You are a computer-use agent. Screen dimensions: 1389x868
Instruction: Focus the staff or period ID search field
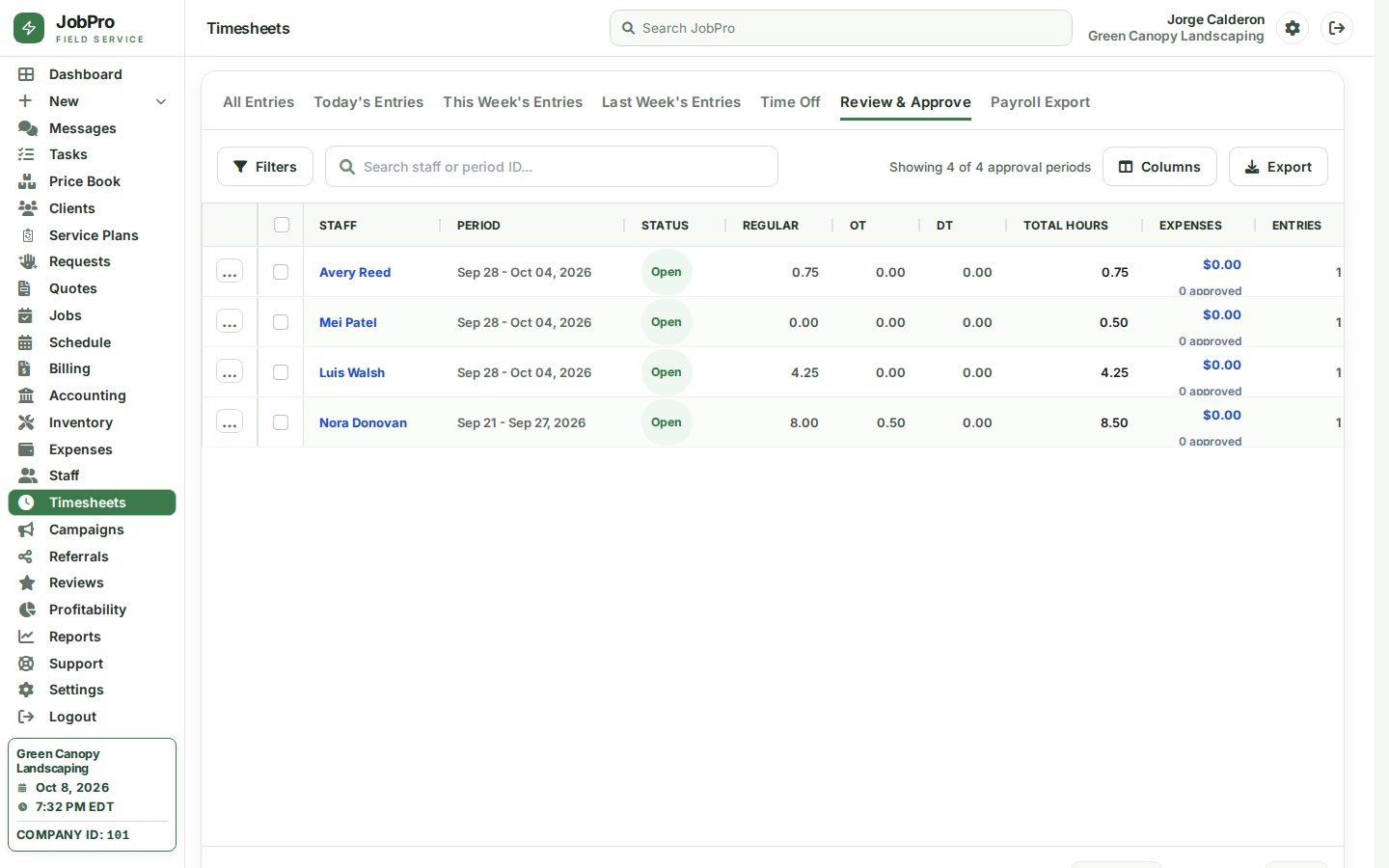coord(552,167)
